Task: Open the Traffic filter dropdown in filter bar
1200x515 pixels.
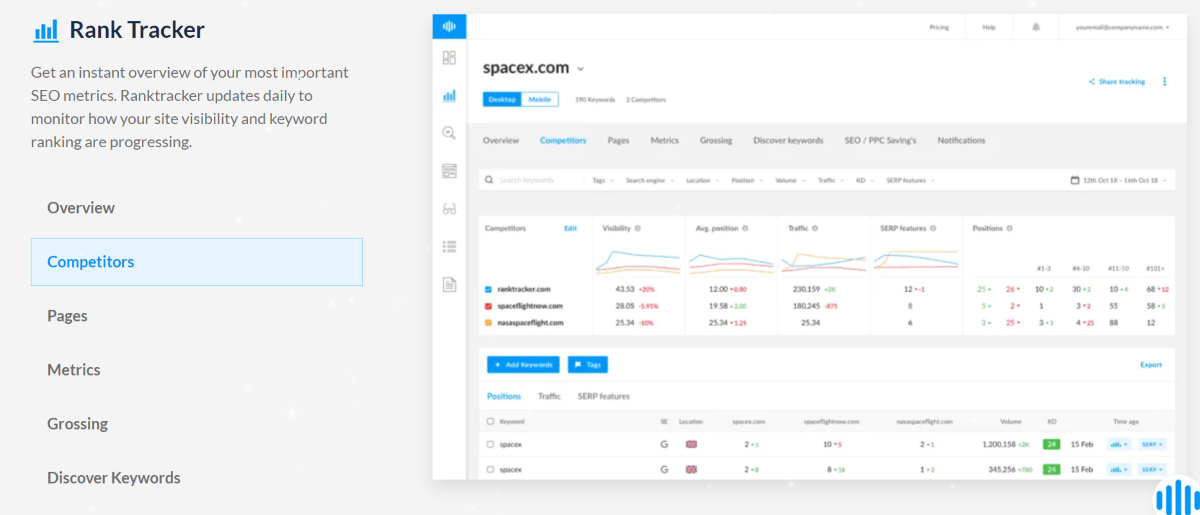Action: (x=829, y=181)
